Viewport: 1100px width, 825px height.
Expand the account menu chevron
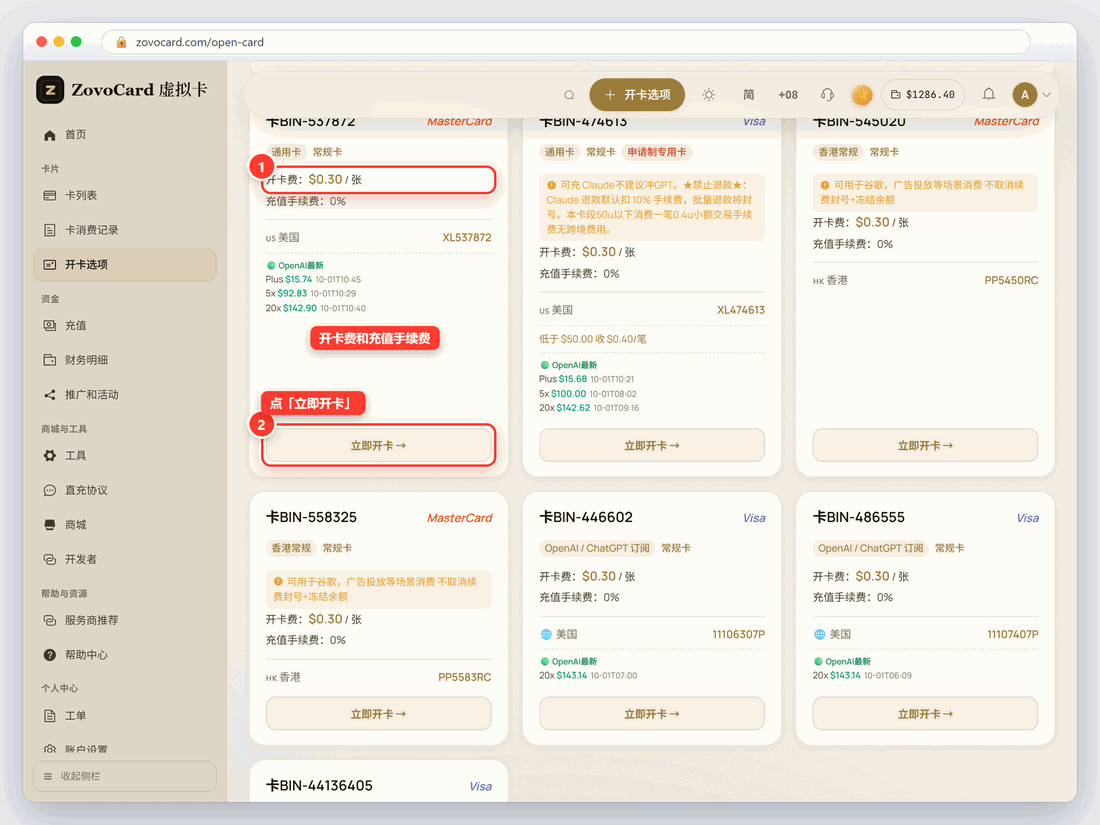pos(1047,95)
